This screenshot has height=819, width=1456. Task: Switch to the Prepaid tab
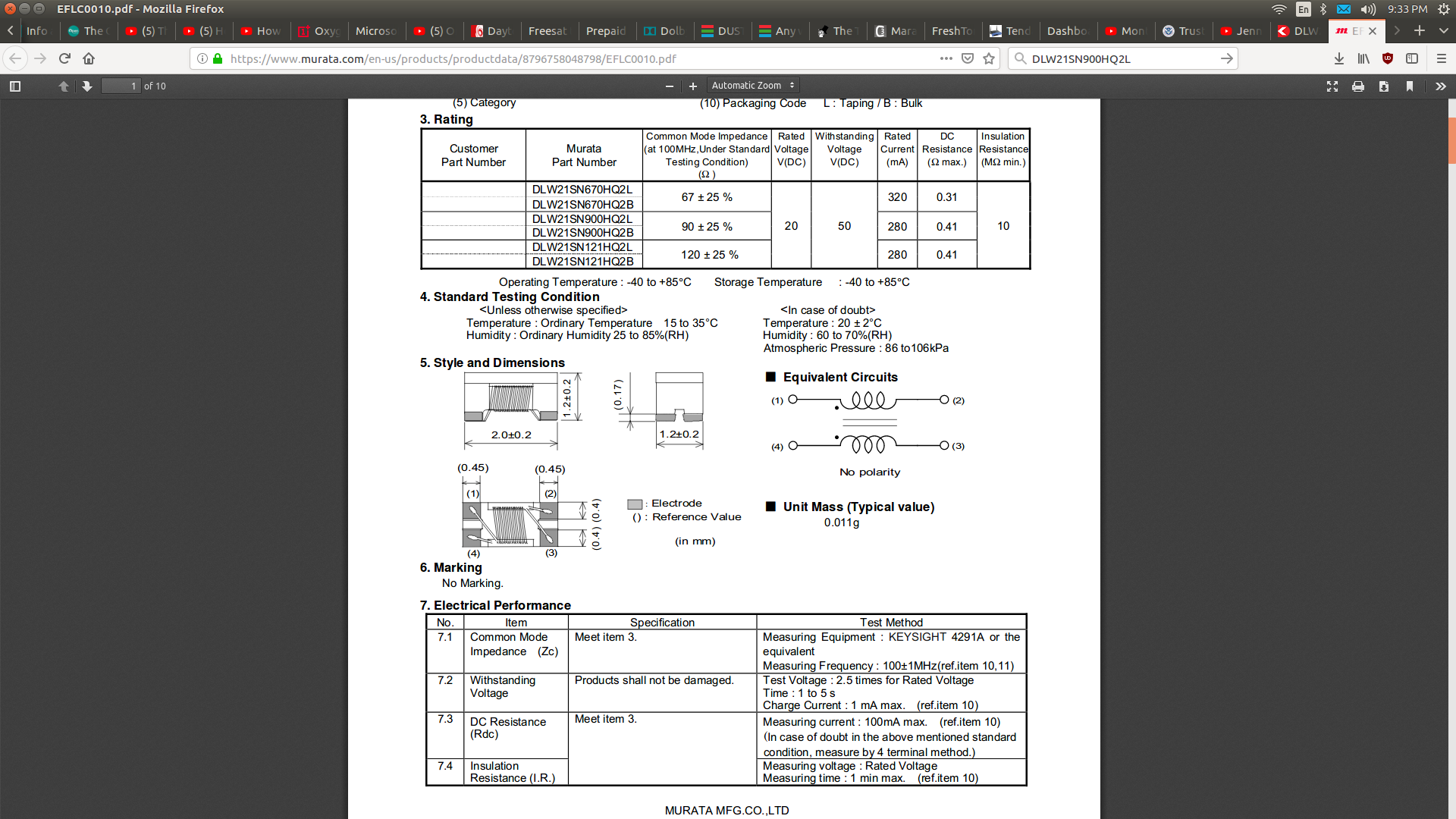click(606, 31)
